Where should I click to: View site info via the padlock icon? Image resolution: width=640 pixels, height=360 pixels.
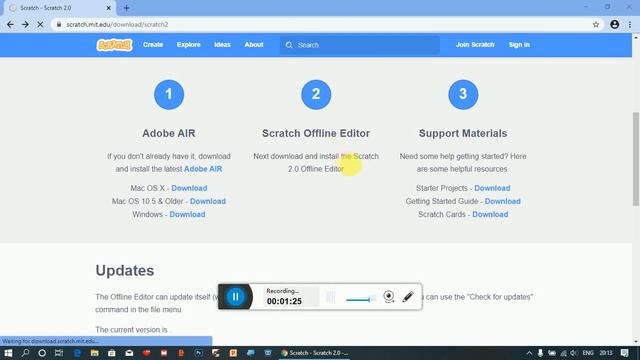tap(59, 24)
